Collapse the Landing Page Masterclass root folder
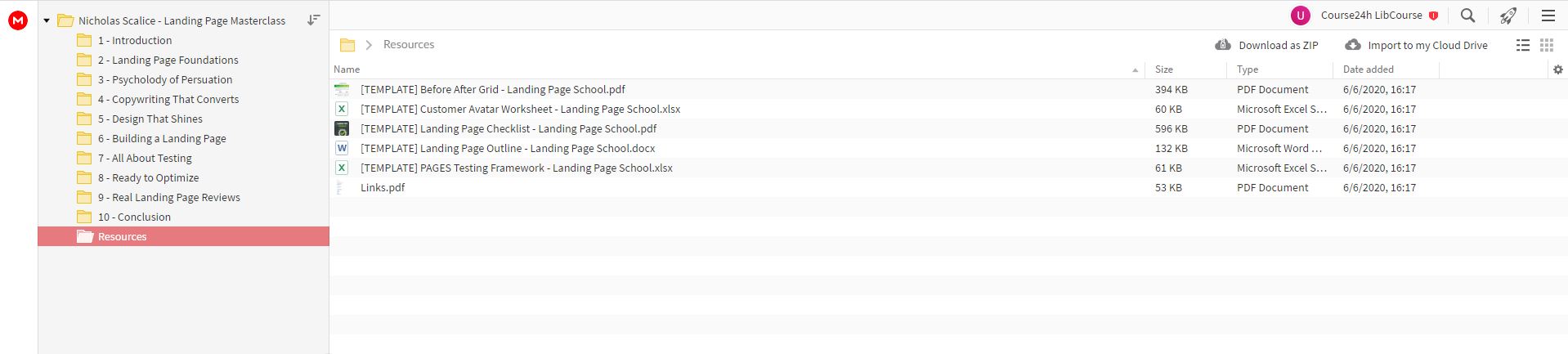Screen dimensions: 1568x354 [x=47, y=20]
